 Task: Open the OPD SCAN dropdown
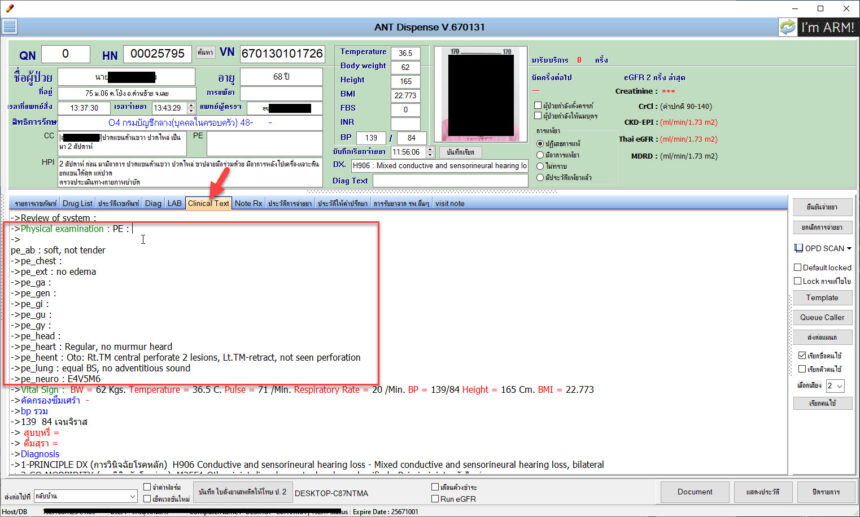click(822, 247)
